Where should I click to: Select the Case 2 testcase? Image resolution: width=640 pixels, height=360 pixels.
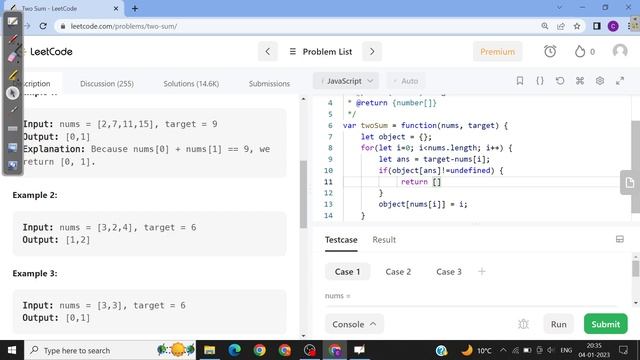coord(398,271)
